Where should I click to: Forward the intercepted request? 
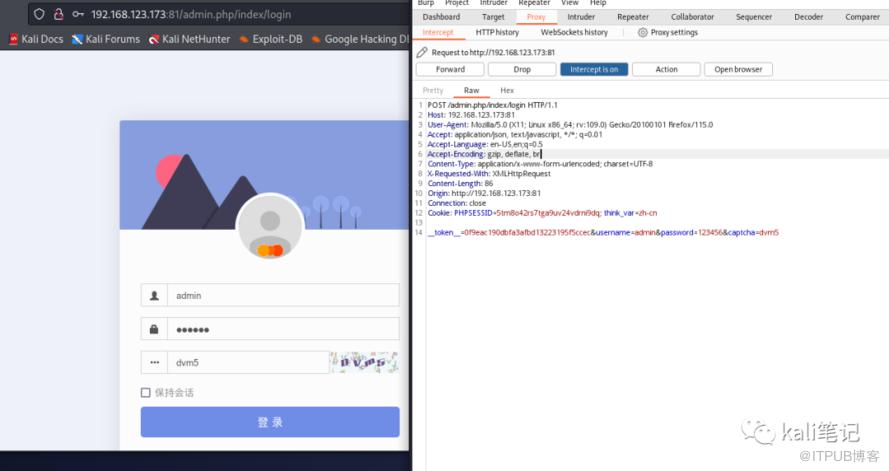pos(450,69)
